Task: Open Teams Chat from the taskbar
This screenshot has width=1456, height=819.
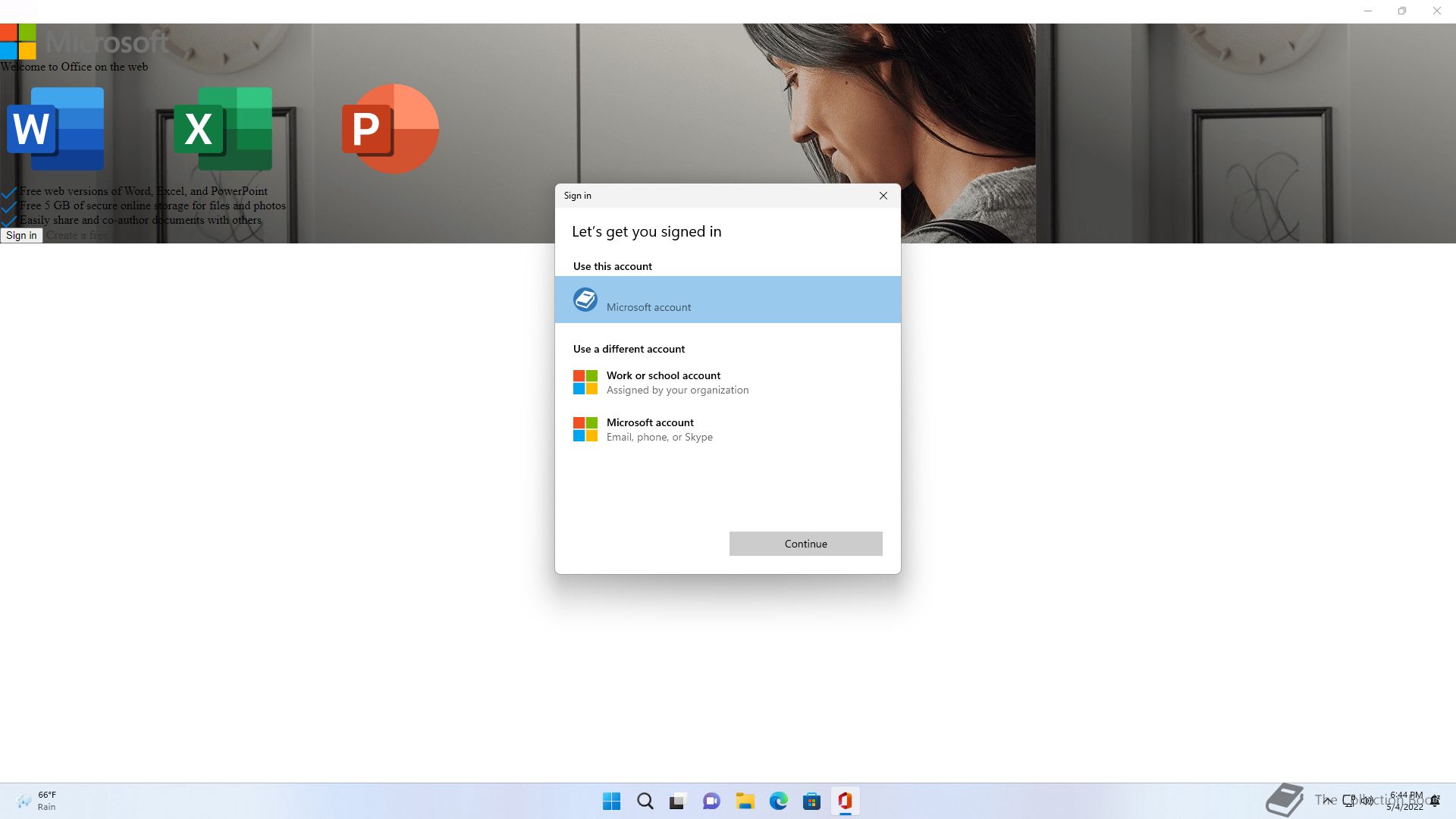Action: click(x=711, y=801)
